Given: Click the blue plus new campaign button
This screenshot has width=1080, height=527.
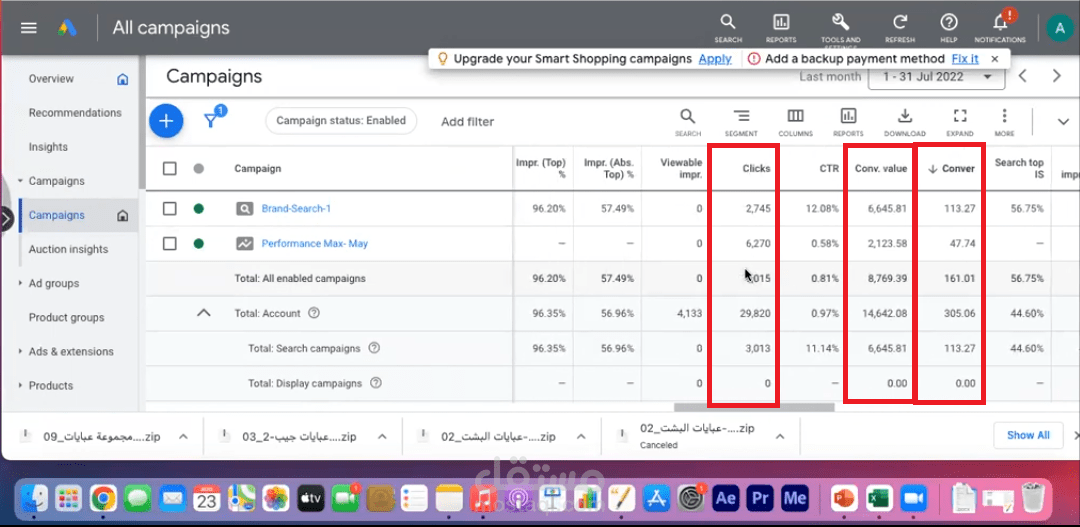Looking at the screenshot, I should [166, 121].
